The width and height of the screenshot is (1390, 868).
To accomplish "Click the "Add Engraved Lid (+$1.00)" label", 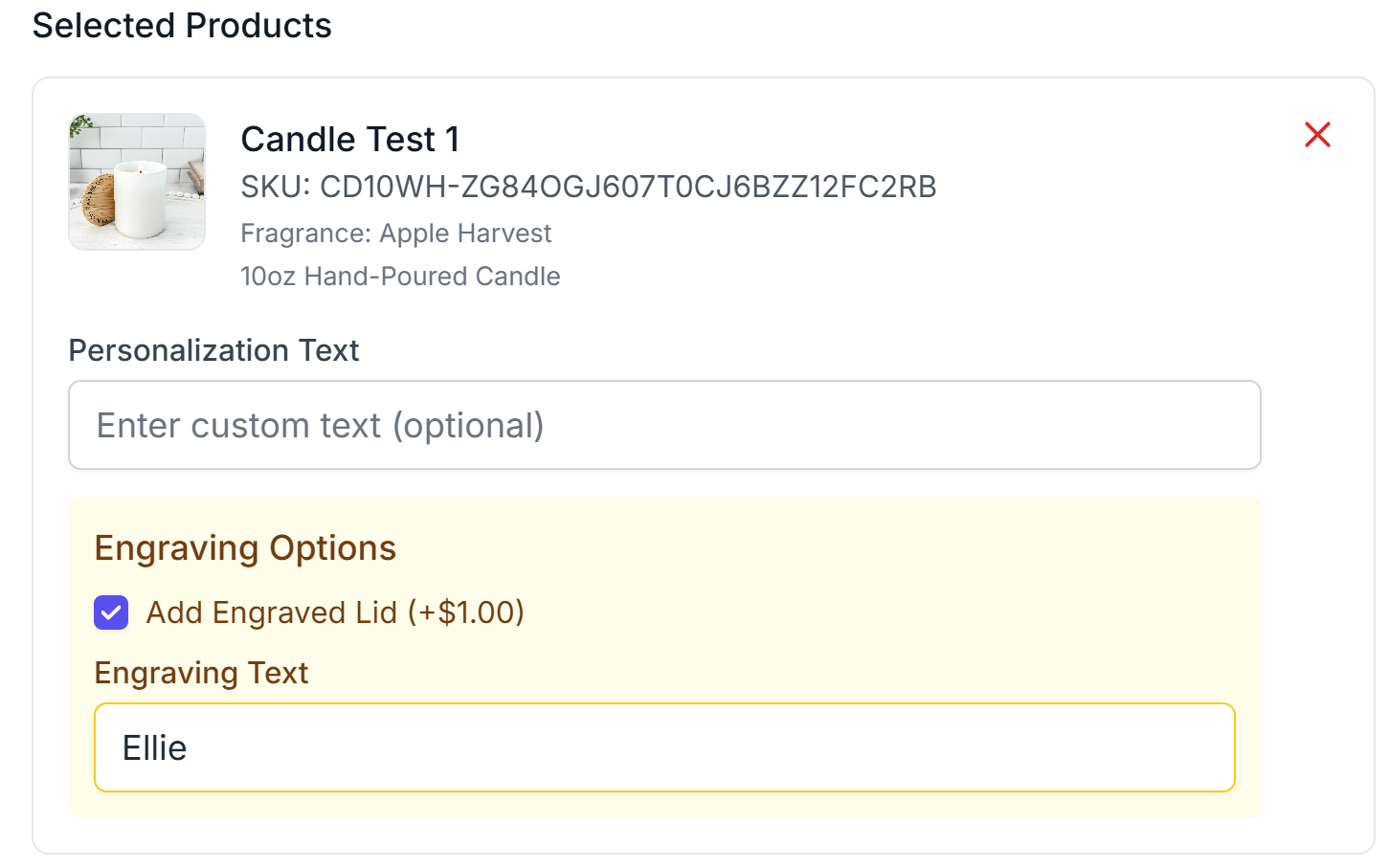I will tap(335, 612).
